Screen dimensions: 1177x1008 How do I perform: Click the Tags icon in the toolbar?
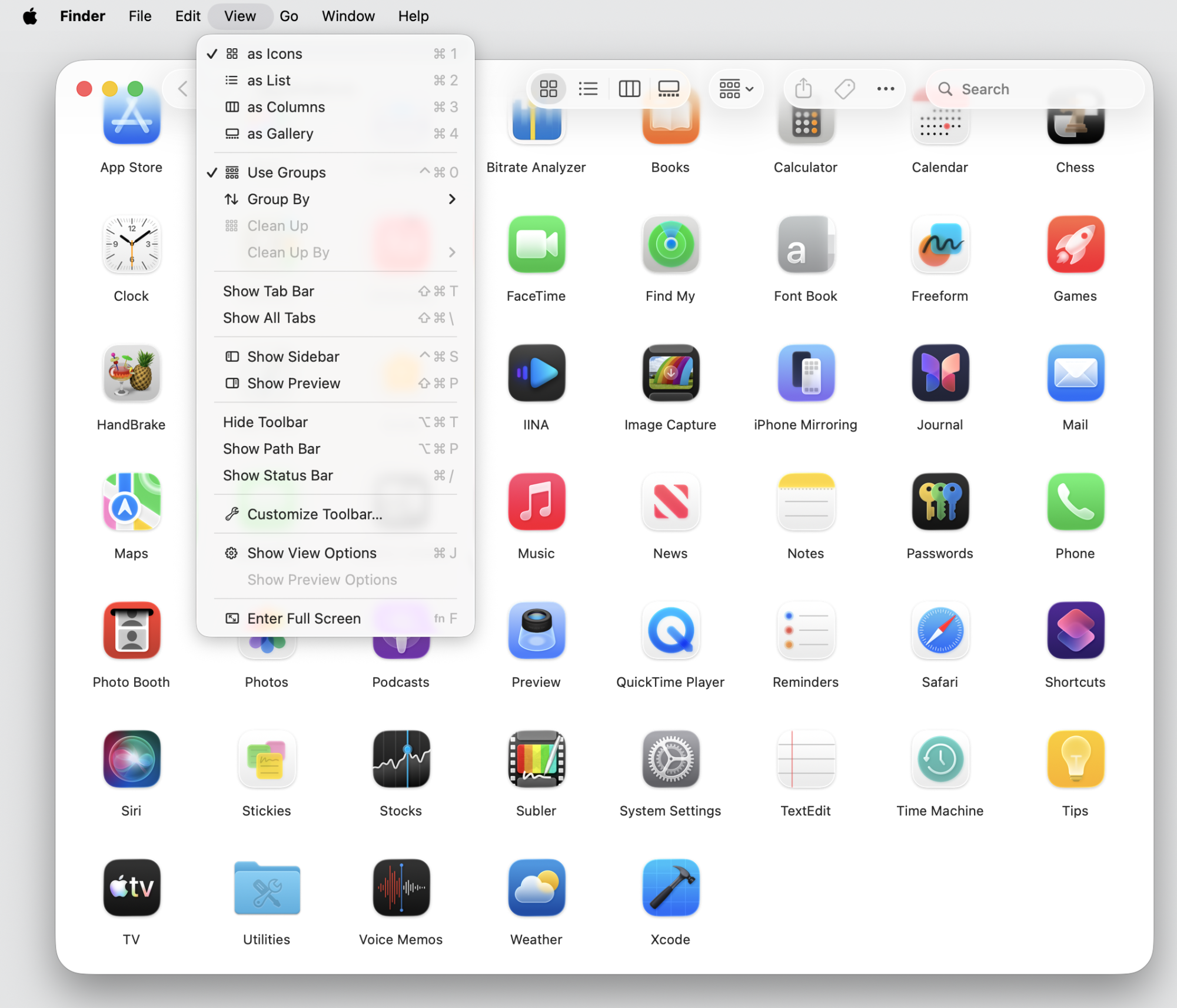coord(844,88)
